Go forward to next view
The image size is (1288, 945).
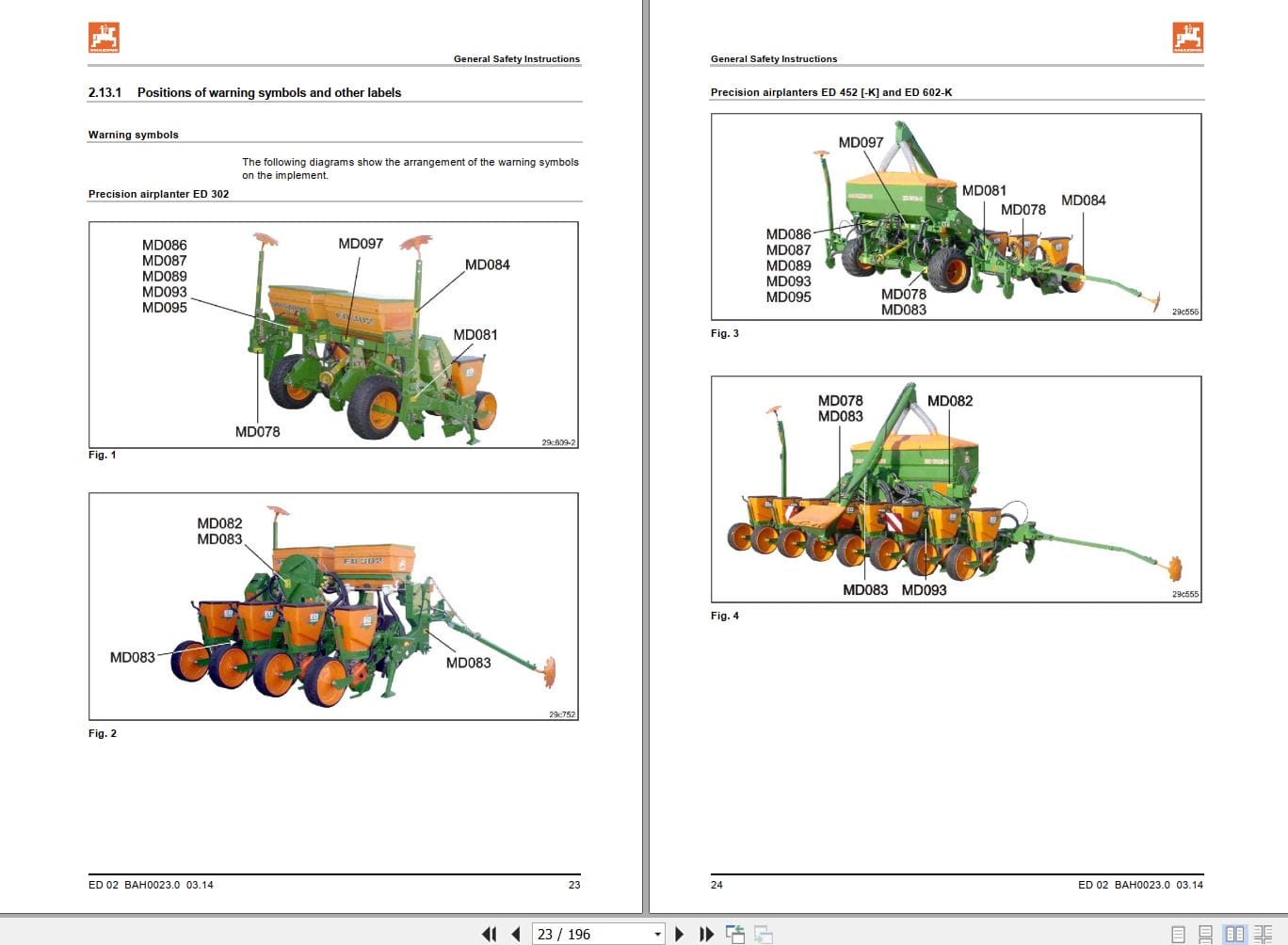764,934
